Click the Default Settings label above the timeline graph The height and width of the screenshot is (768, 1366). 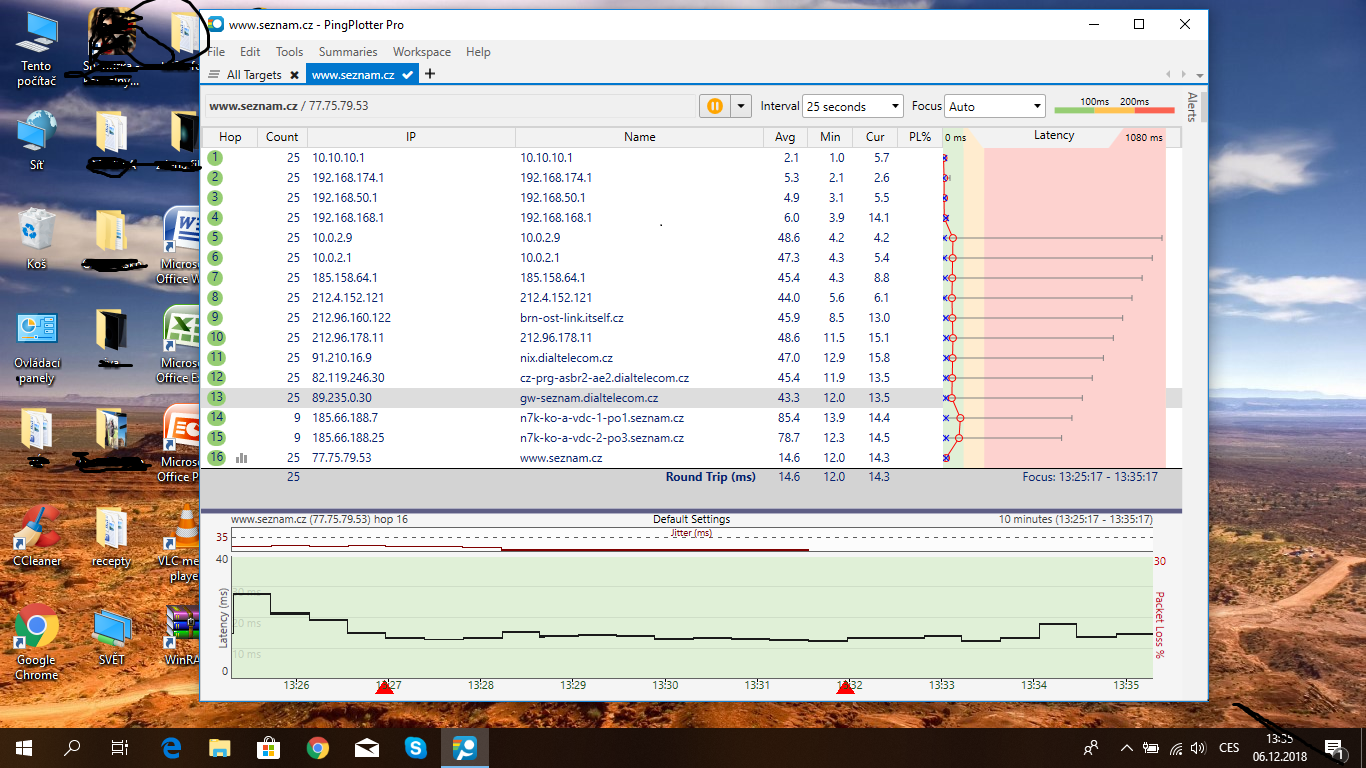(692, 520)
